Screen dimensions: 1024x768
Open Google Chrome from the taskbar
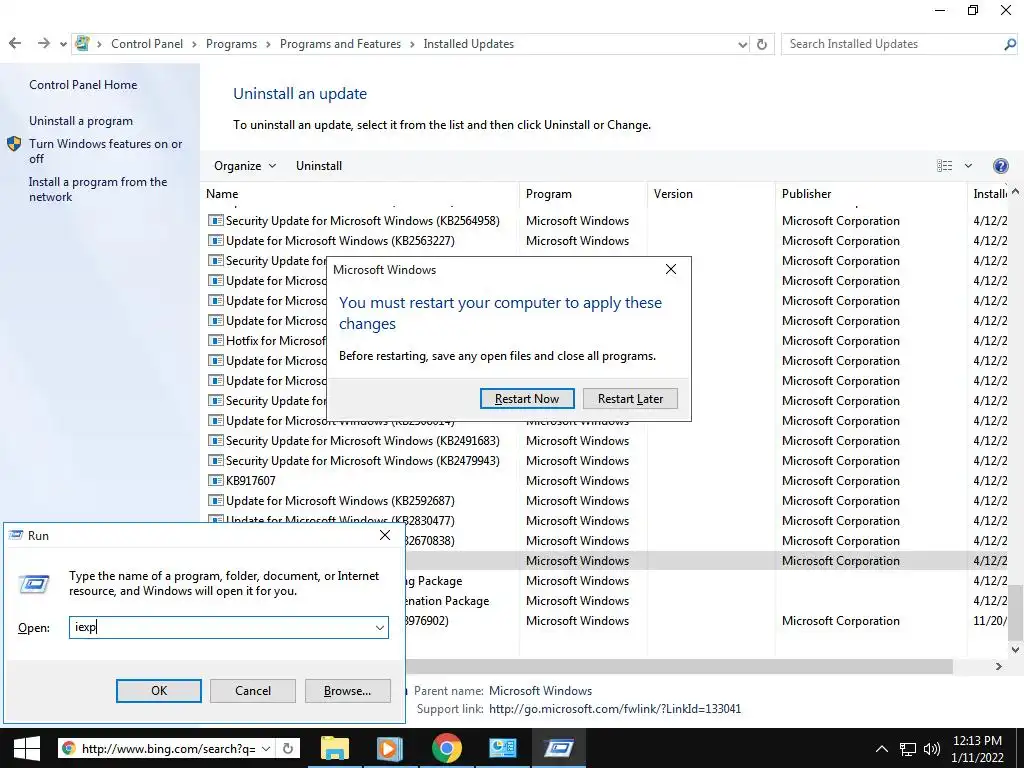tap(447, 748)
